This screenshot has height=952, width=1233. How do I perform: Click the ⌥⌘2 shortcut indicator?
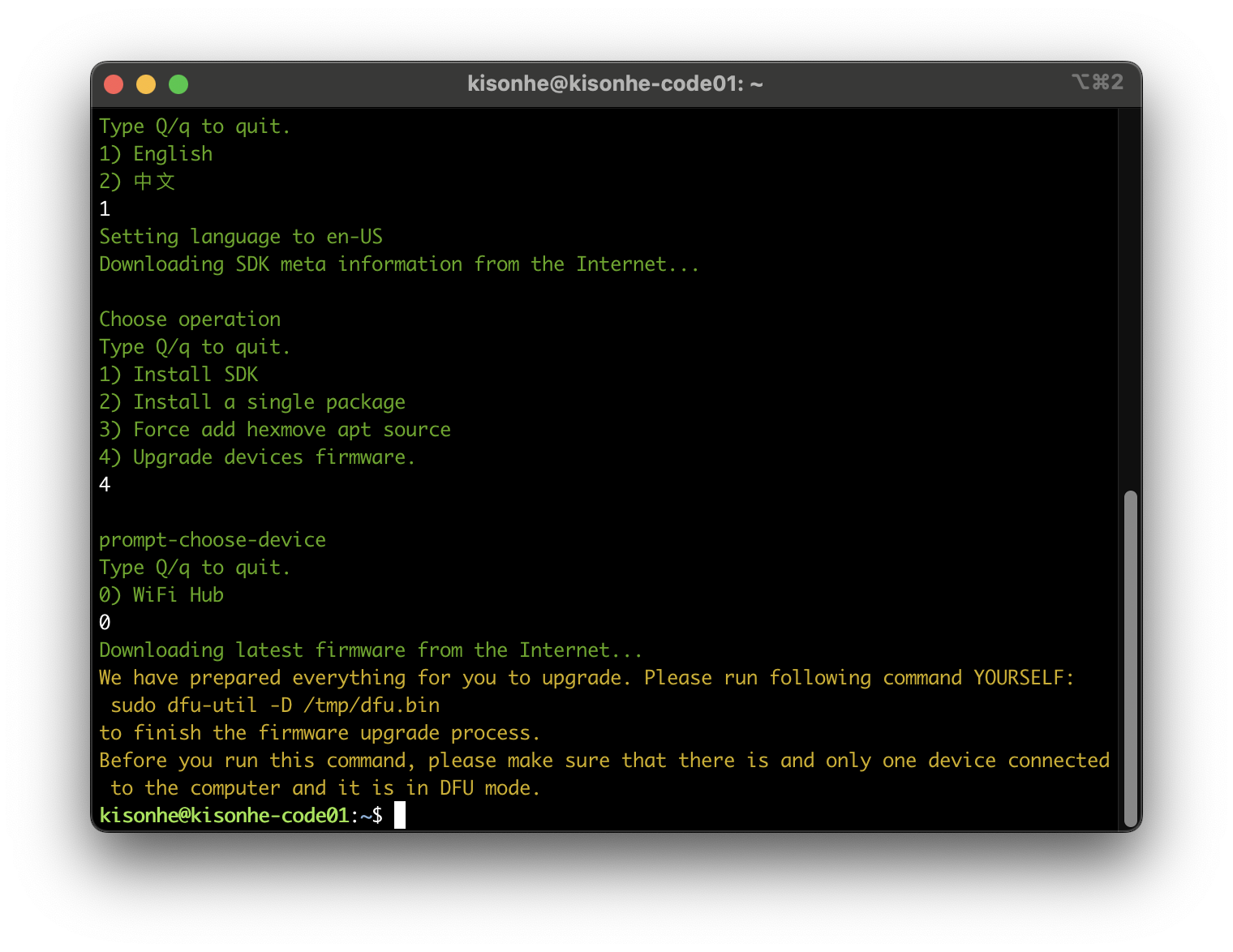pyautogui.click(x=1098, y=82)
